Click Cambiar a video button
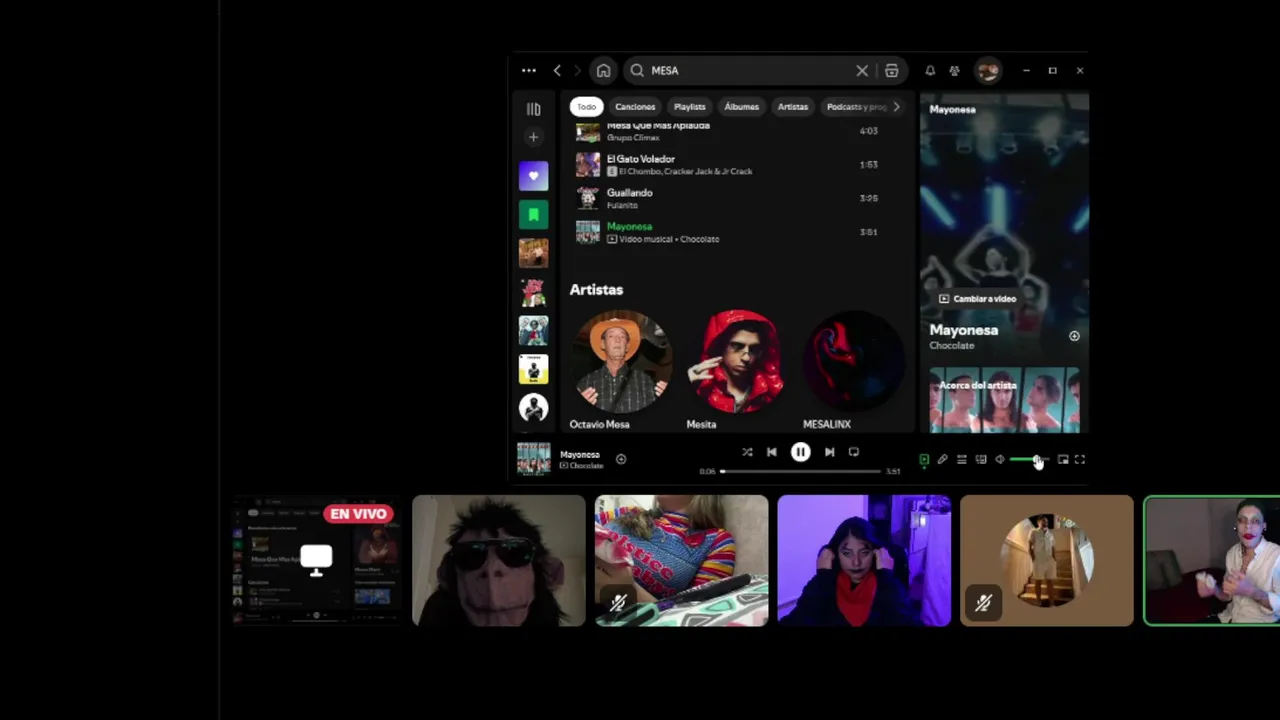 [x=978, y=299]
